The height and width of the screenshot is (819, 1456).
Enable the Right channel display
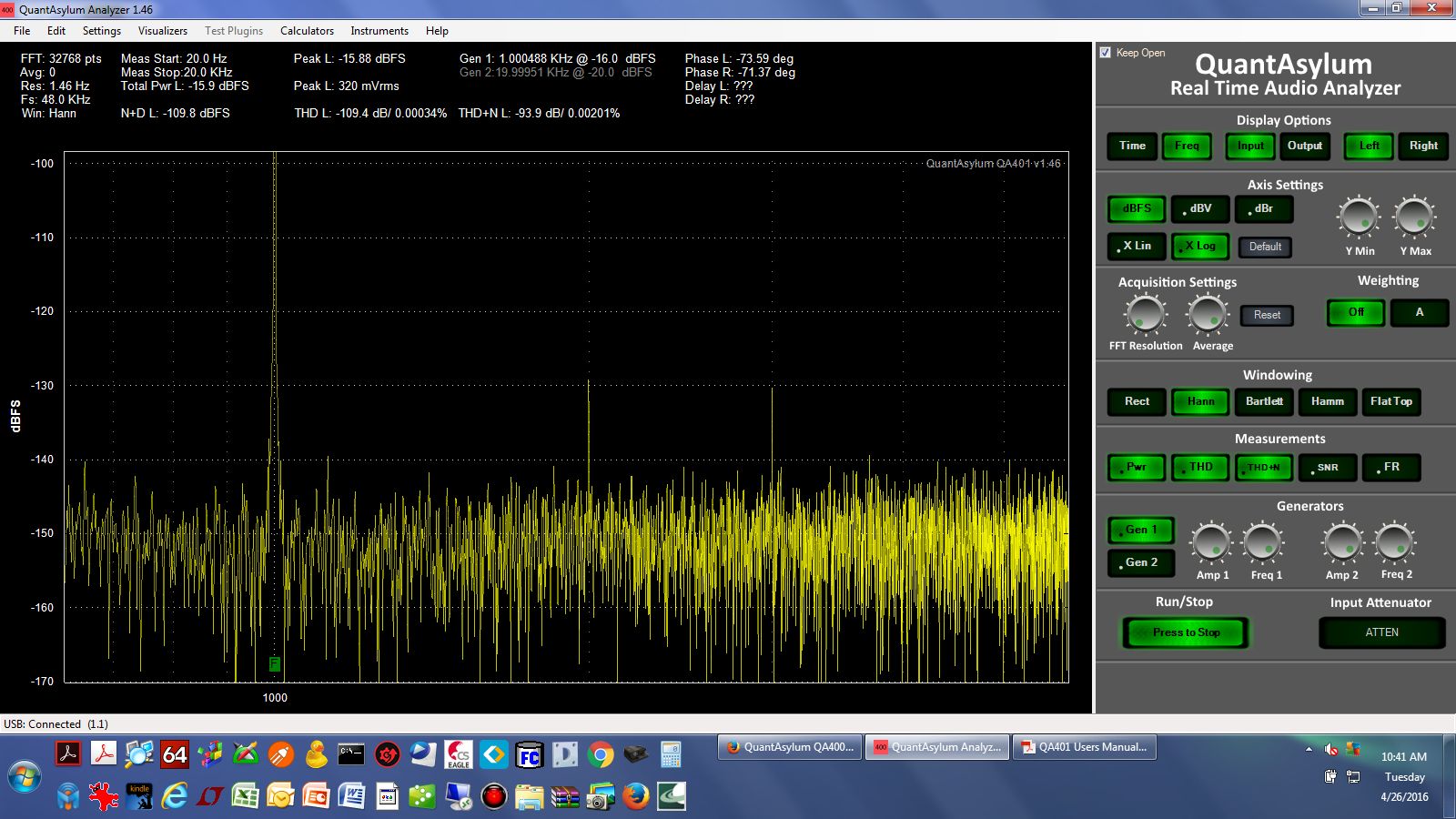(1423, 146)
